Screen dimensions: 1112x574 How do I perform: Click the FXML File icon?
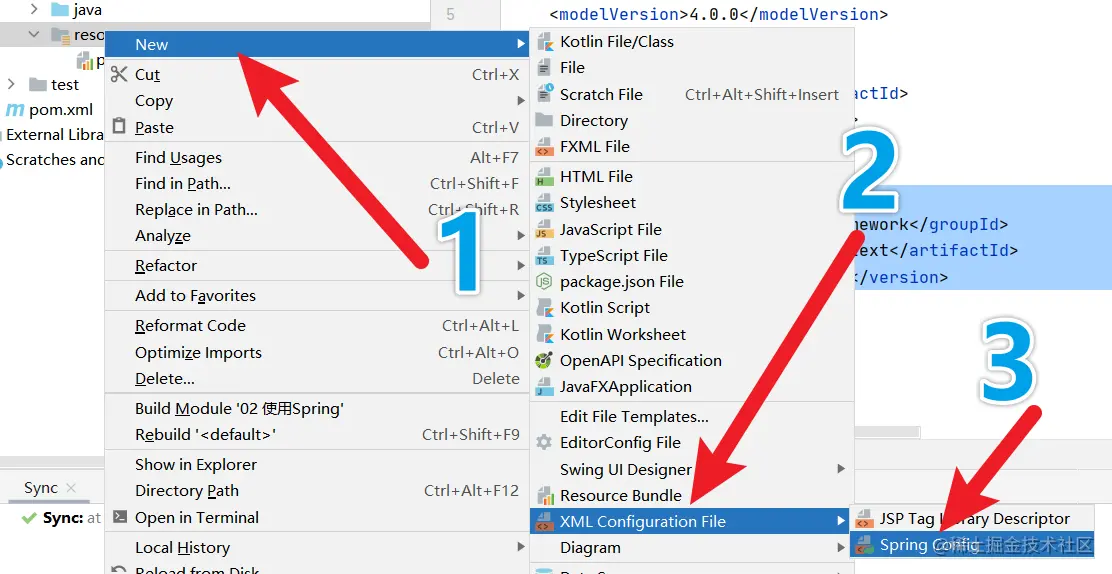pos(545,147)
